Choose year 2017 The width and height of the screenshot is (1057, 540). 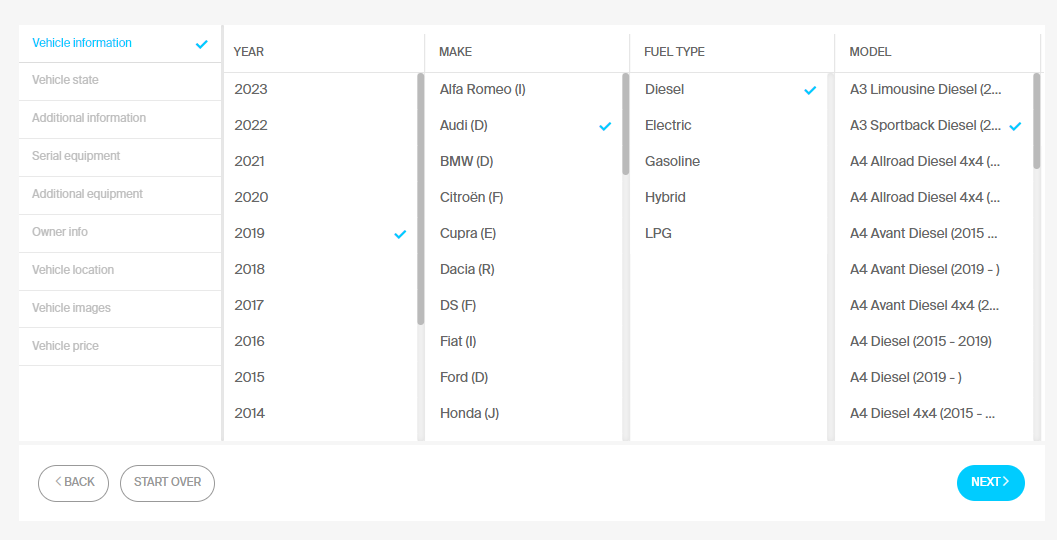click(x=320, y=305)
